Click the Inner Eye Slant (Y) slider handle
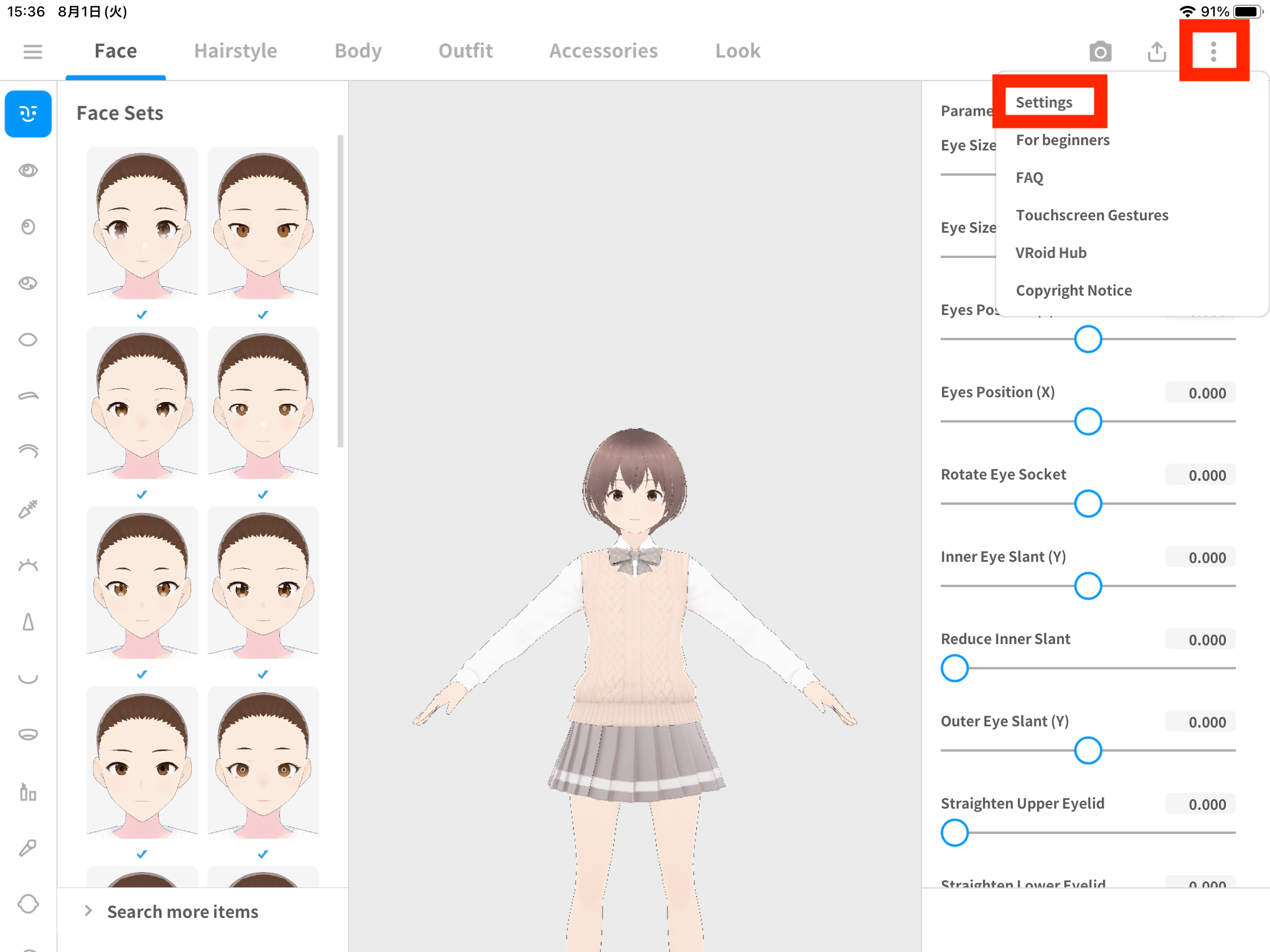The image size is (1270, 952). tap(1088, 586)
